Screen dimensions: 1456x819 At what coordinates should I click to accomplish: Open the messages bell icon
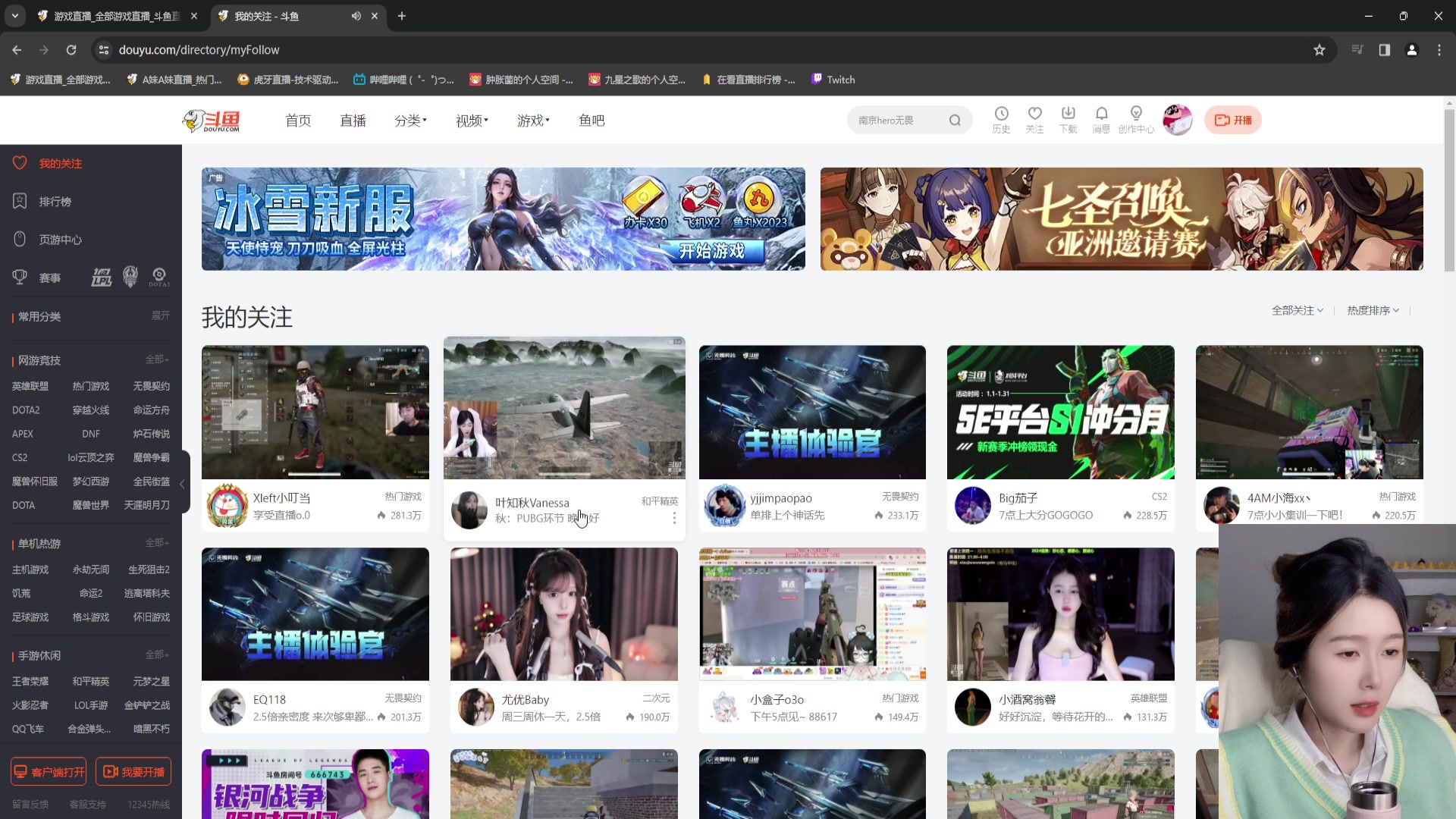tap(1101, 120)
